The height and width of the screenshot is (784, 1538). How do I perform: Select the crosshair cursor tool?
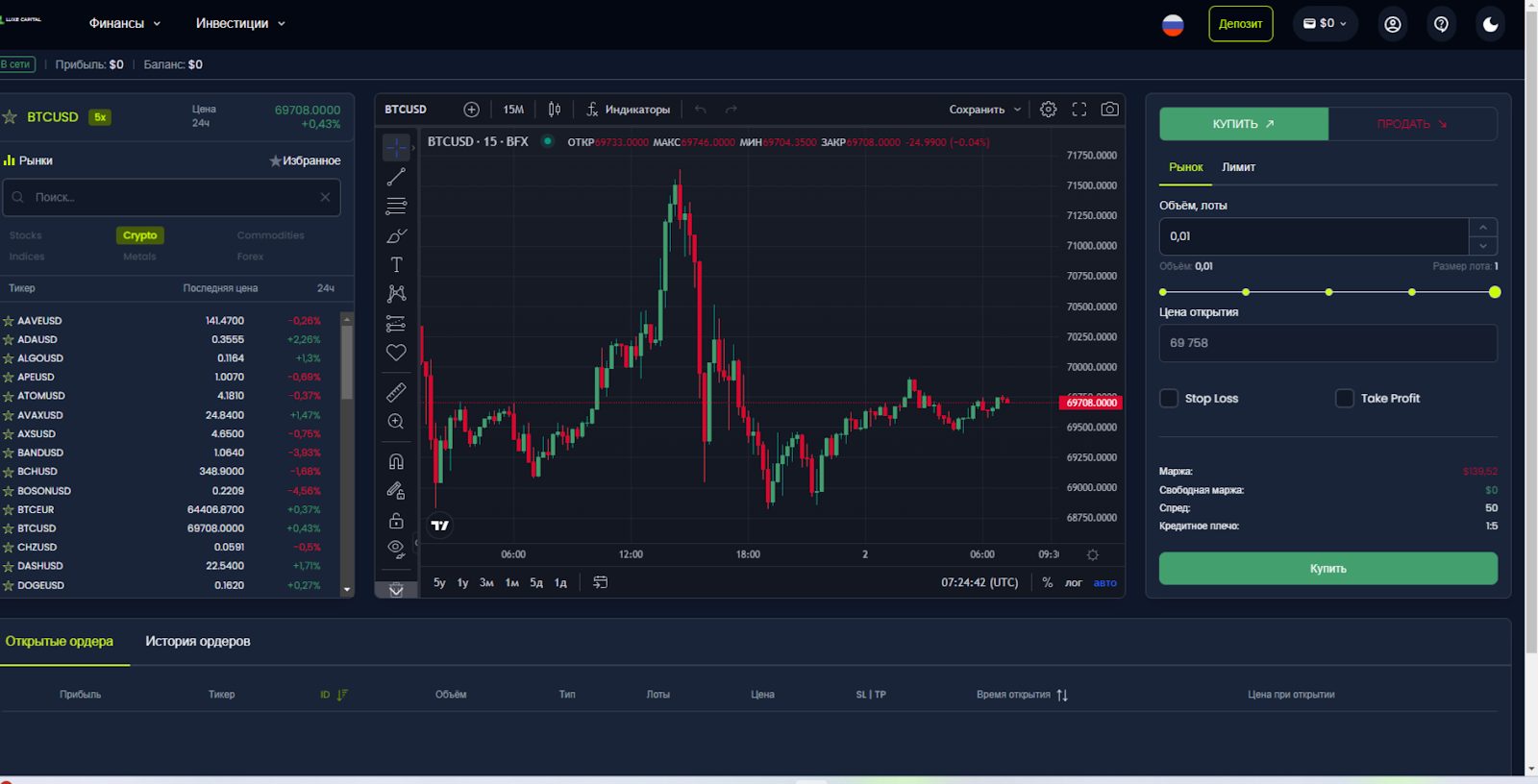click(396, 148)
